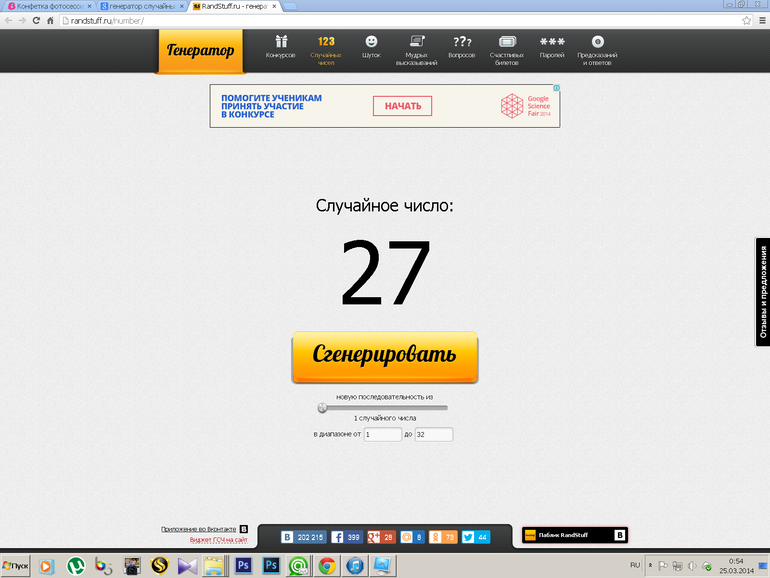Open the network tray icon
The width and height of the screenshot is (770, 578).
click(678, 566)
